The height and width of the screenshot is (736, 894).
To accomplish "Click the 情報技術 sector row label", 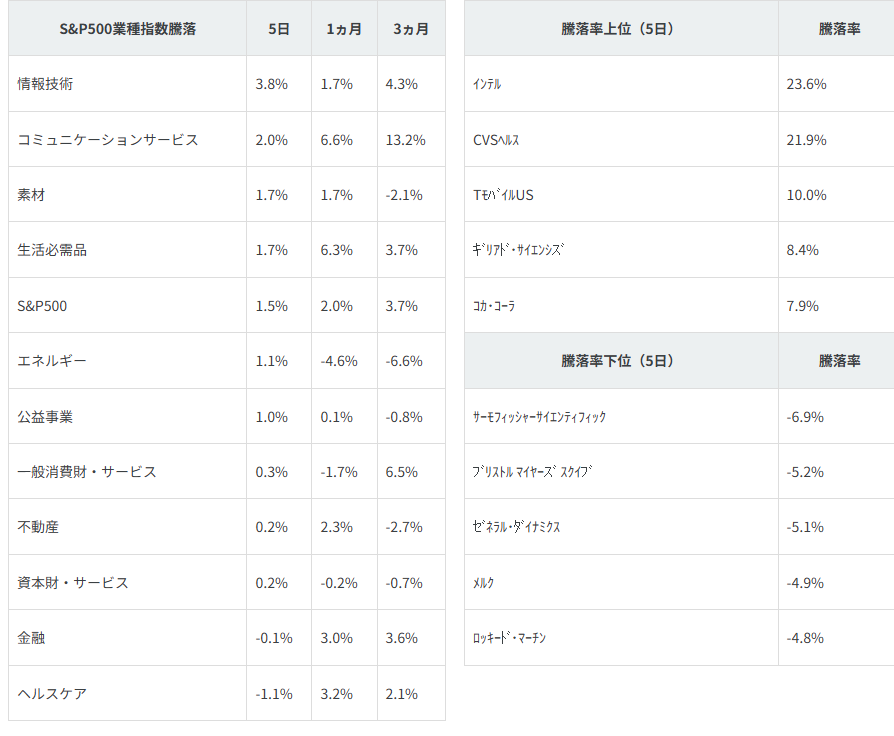I will [x=45, y=84].
